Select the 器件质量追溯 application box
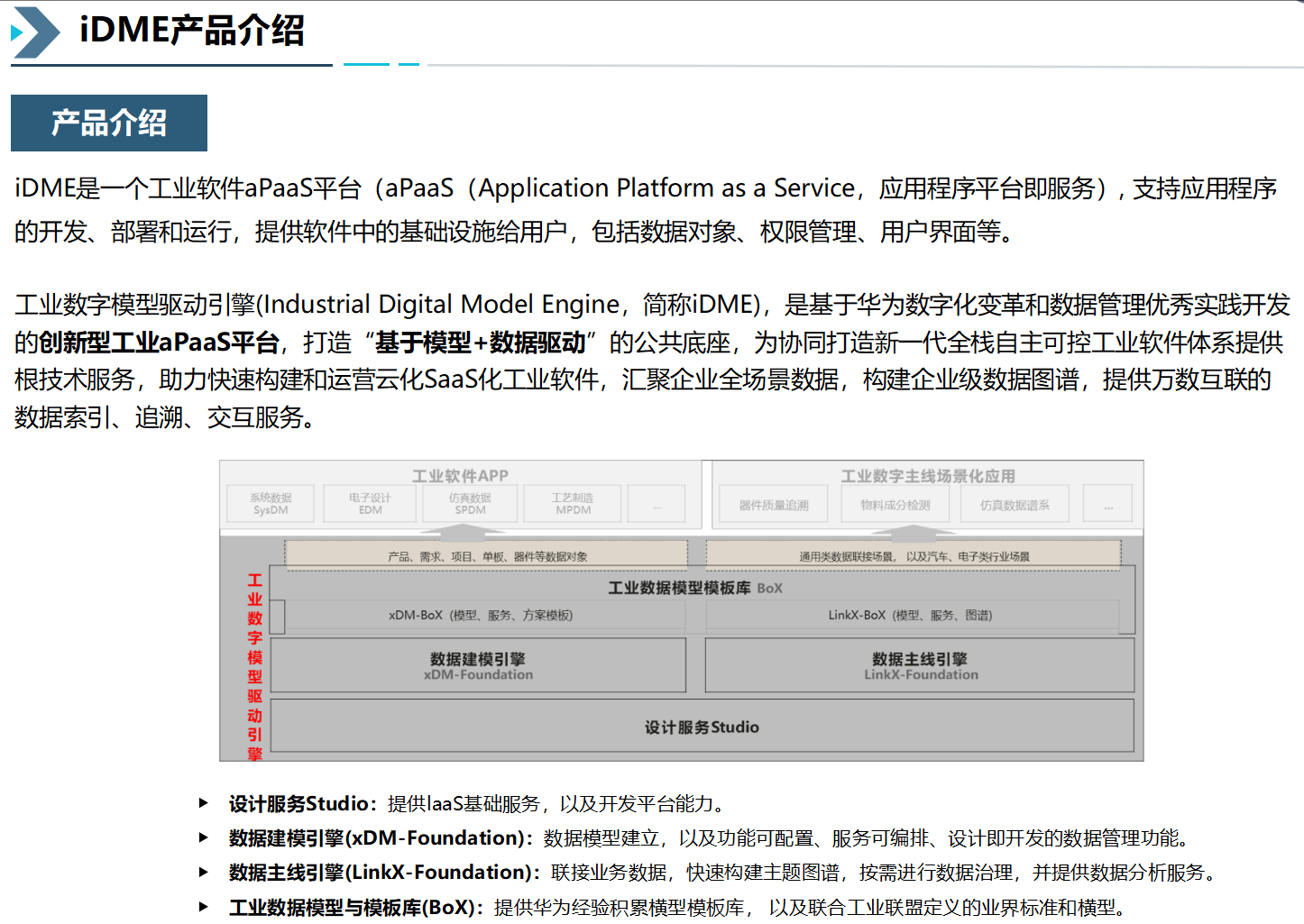The height and width of the screenshot is (924, 1304). (x=773, y=503)
